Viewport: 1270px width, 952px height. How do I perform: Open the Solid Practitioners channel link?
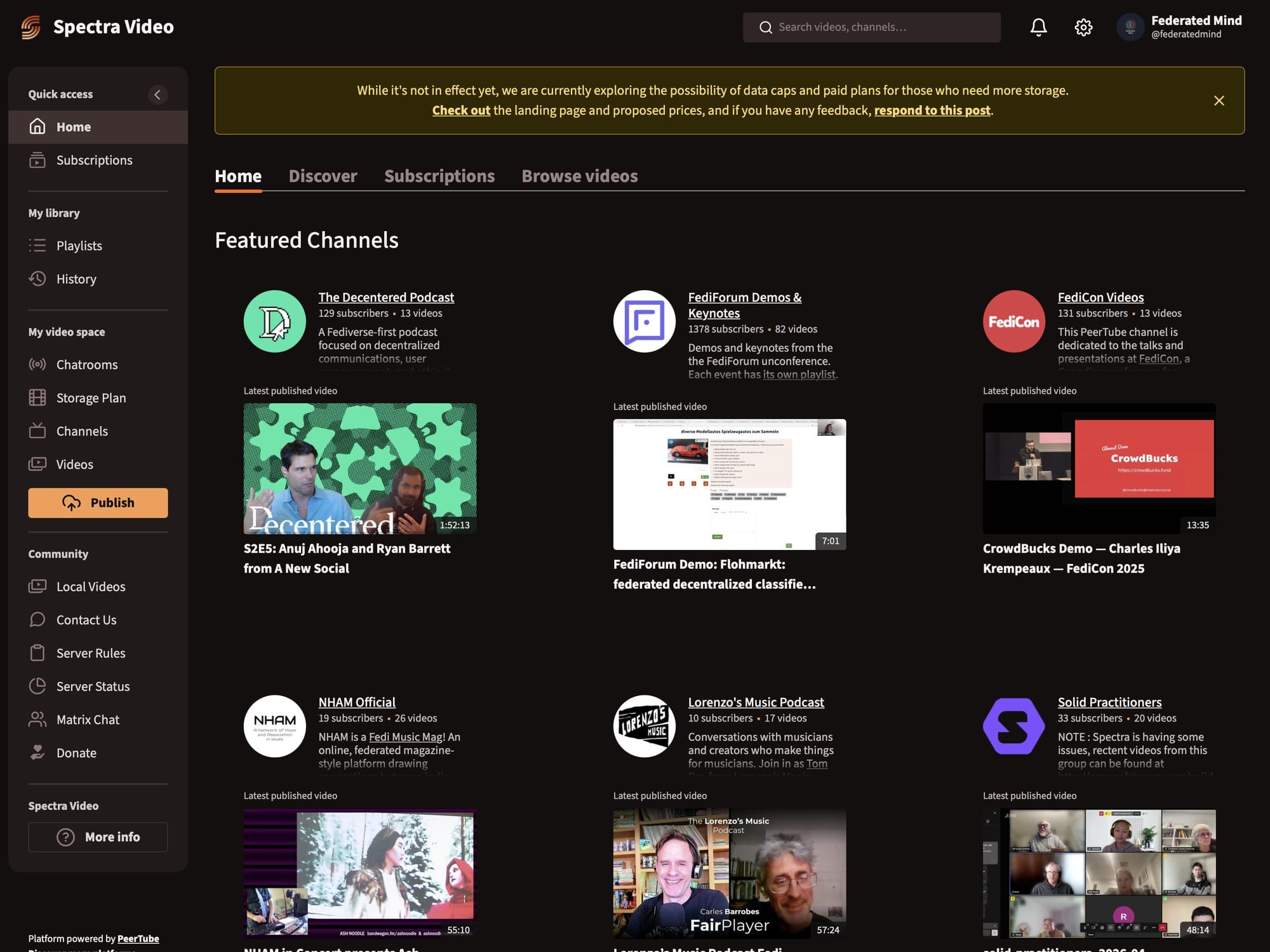[1109, 702]
